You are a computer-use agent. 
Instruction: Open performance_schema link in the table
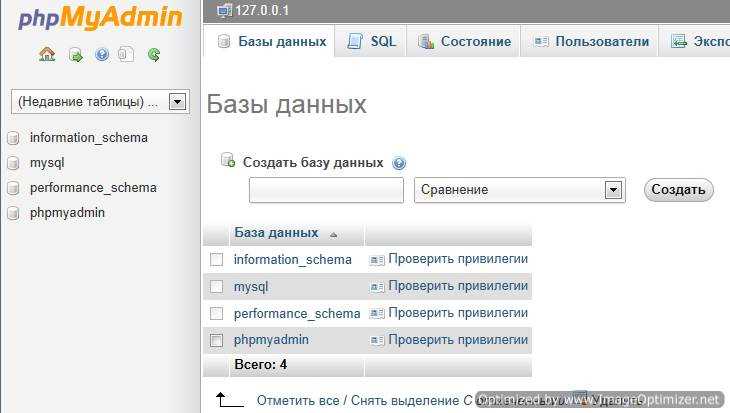[297, 313]
